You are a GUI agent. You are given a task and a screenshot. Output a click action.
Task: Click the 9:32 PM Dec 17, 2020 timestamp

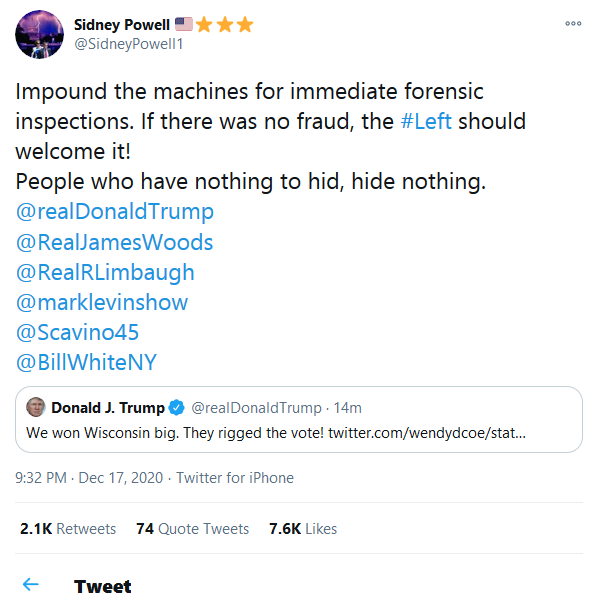tap(89, 478)
